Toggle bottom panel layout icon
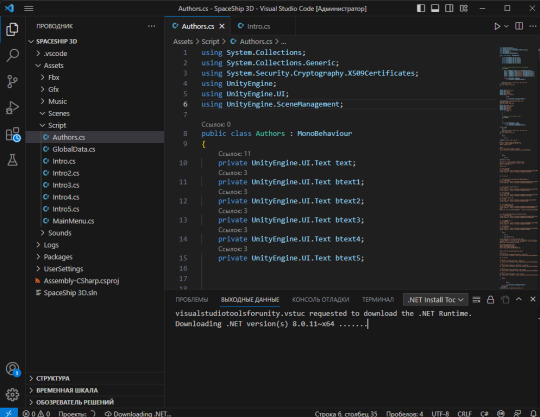This screenshot has height=417, width=540. pos(435,8)
